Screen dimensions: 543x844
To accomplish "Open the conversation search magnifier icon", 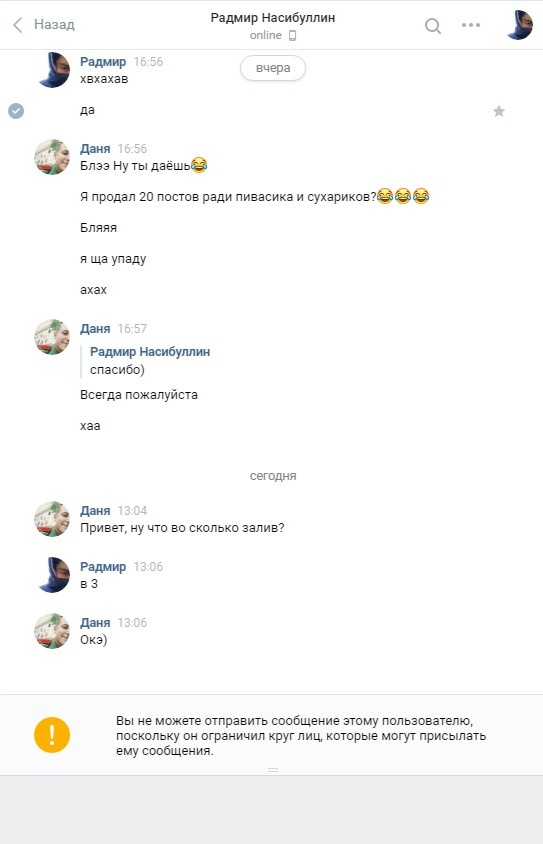I will click(x=433, y=25).
